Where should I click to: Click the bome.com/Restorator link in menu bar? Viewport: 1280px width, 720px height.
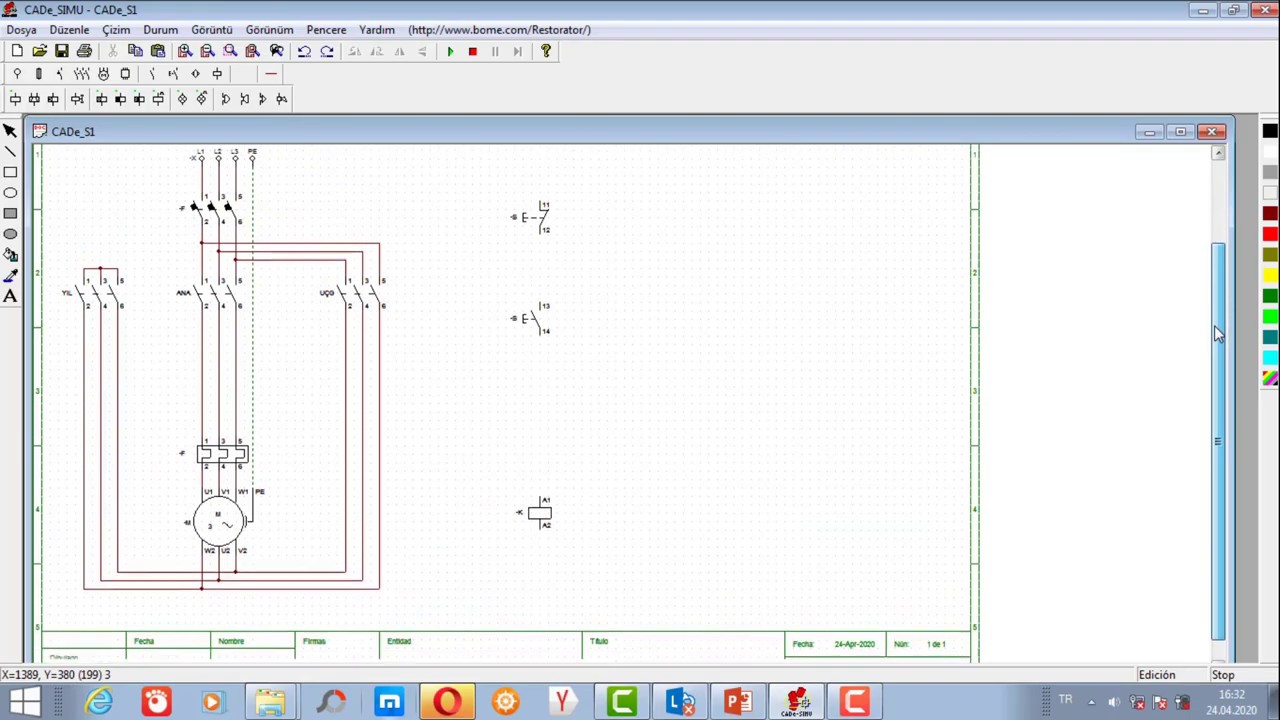point(499,30)
